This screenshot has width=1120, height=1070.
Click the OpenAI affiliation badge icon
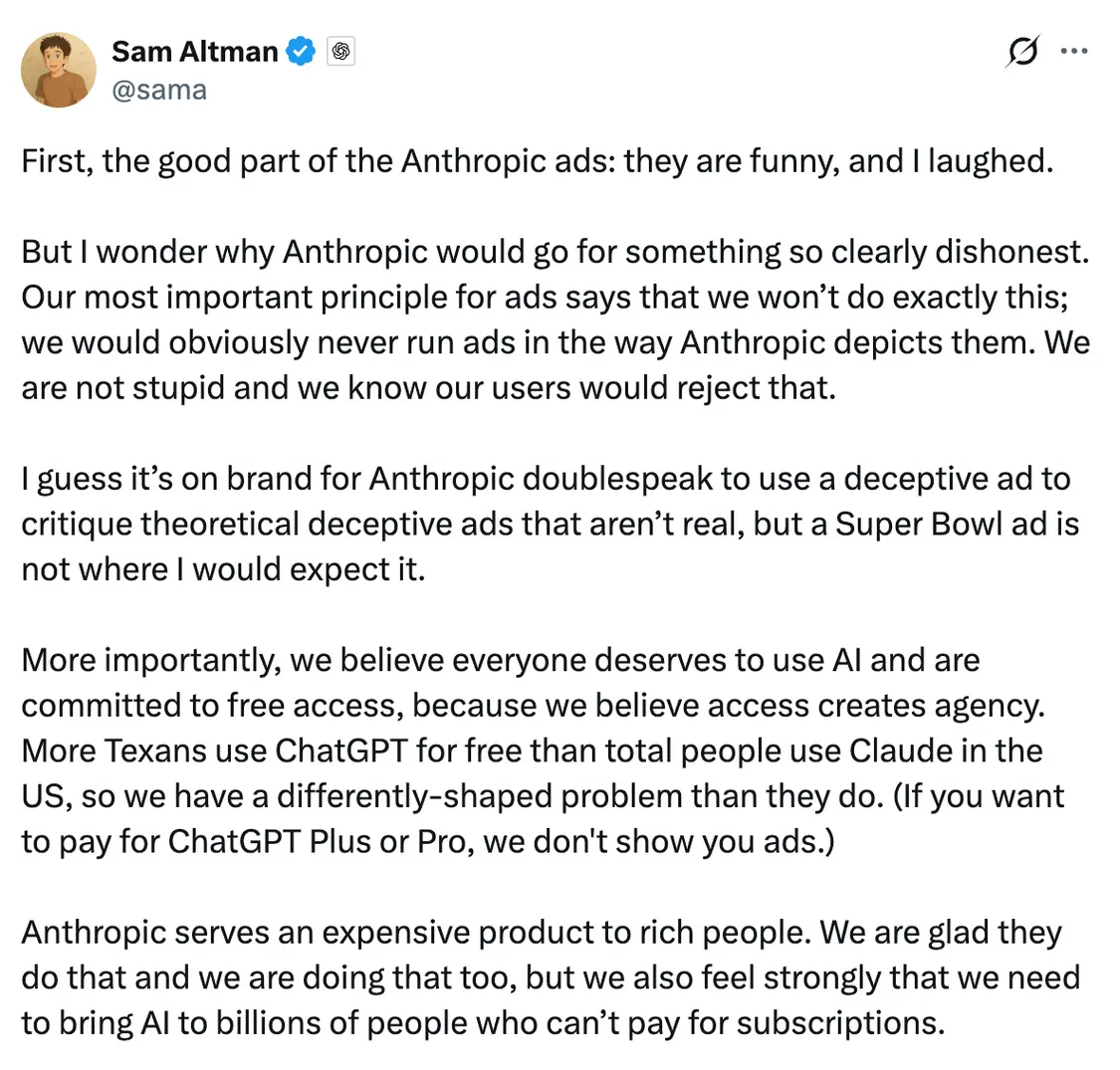pyautogui.click(x=340, y=51)
